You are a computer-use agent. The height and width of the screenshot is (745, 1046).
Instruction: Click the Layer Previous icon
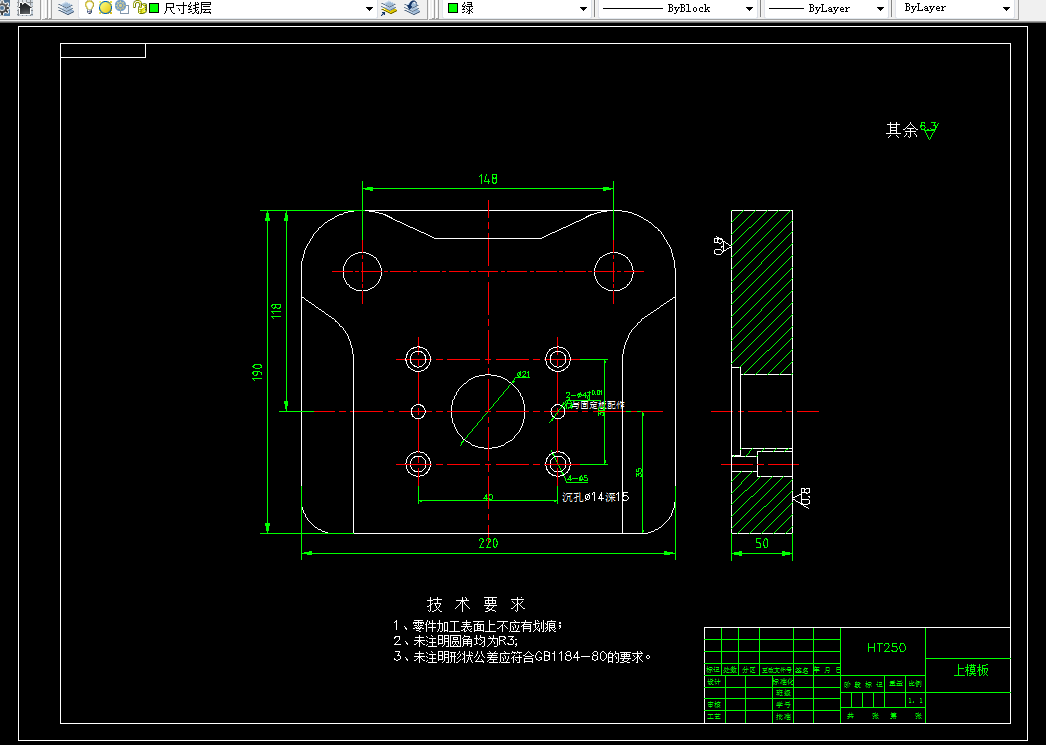412,8
